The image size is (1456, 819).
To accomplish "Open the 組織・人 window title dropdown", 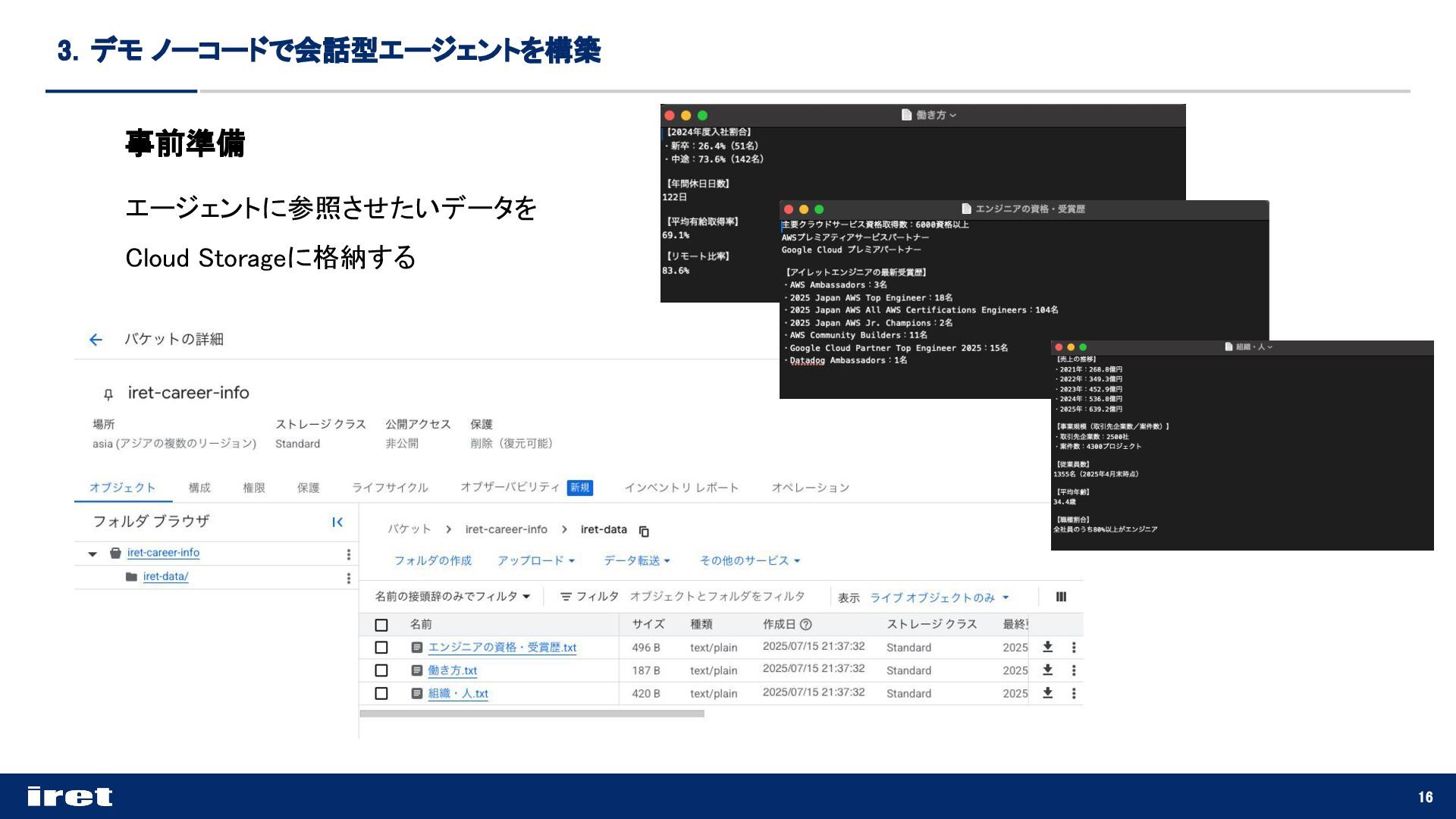I will [1269, 347].
